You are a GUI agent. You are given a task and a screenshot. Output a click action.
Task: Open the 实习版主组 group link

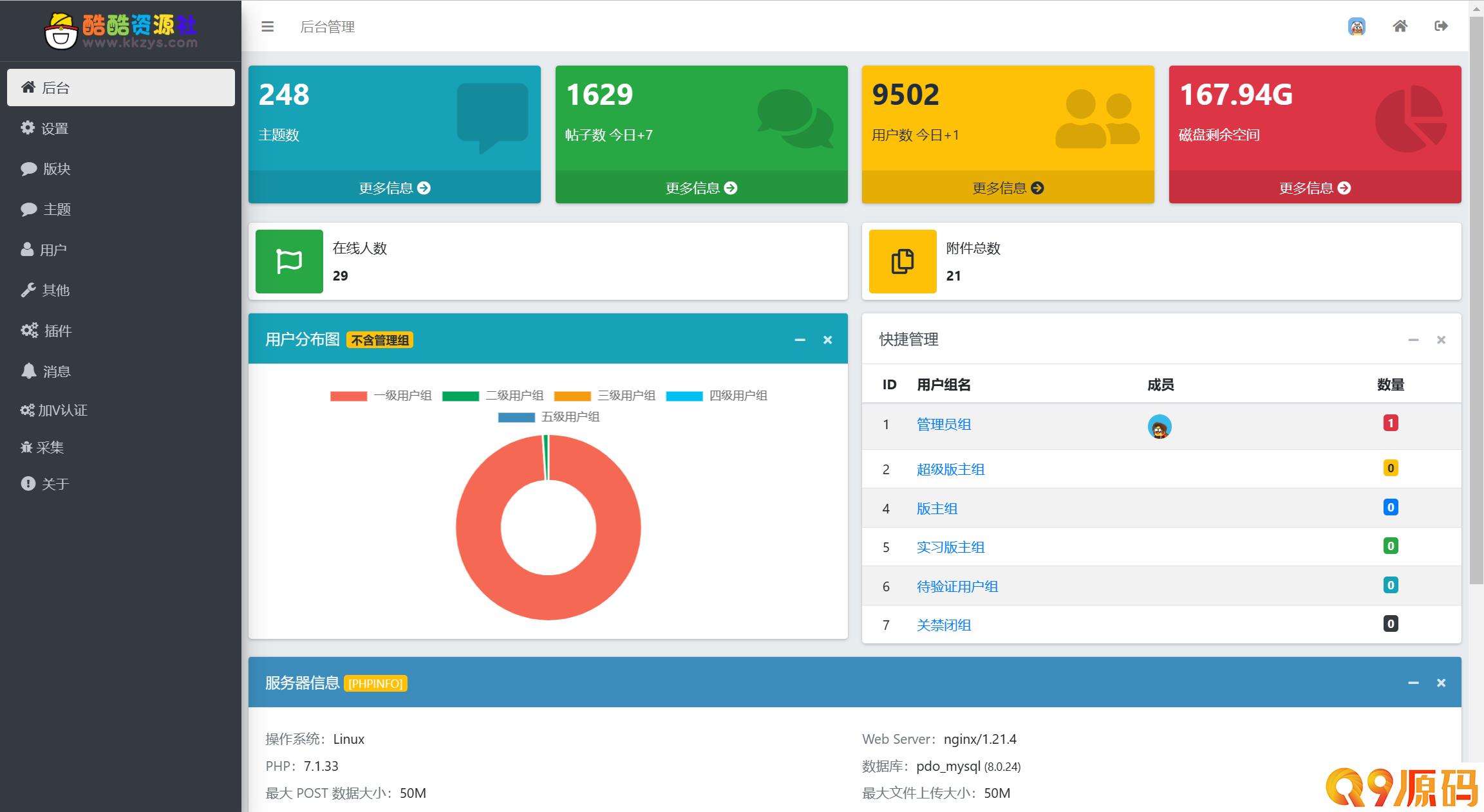pos(951,548)
